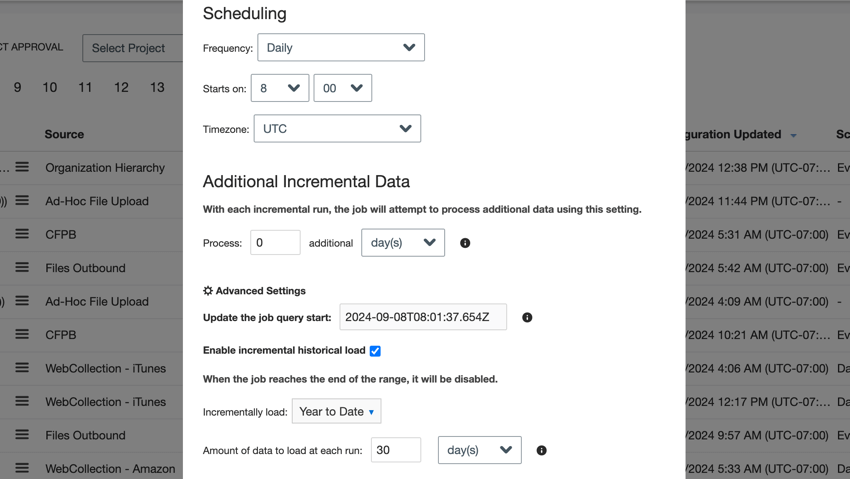Click hamburger icon beside Files Outbound first row
850x479 pixels.
[22, 268]
